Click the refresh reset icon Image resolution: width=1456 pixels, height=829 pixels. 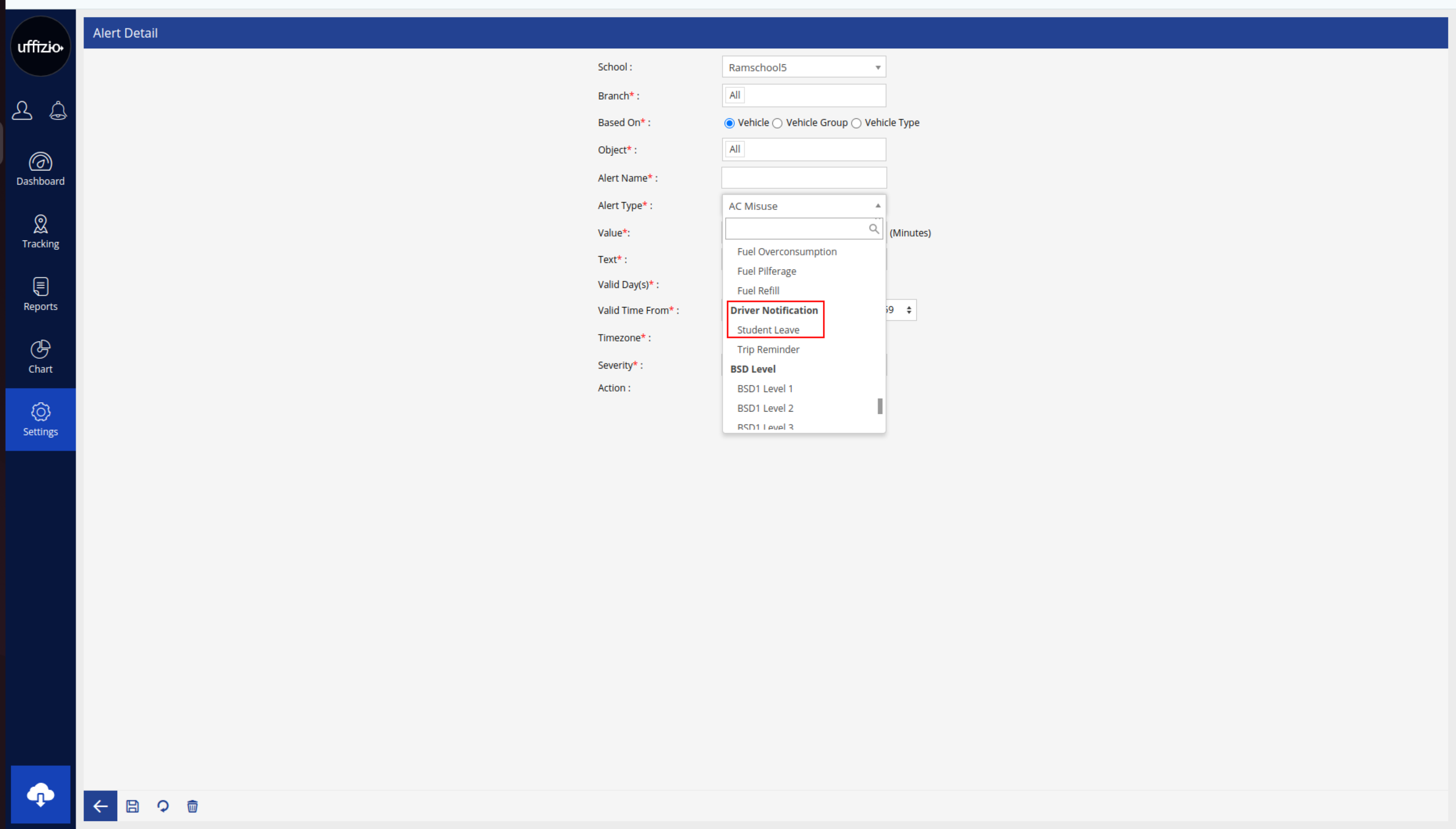(163, 806)
